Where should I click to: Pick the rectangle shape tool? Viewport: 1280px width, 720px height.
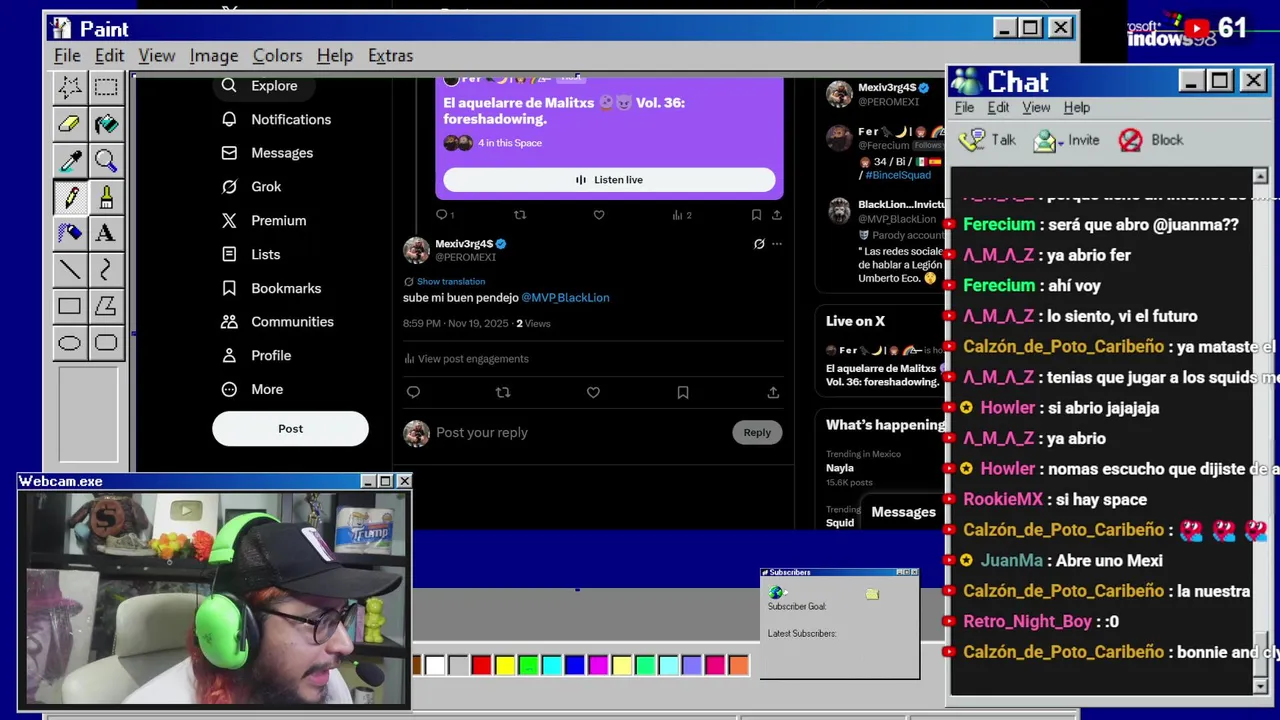[x=69, y=306]
